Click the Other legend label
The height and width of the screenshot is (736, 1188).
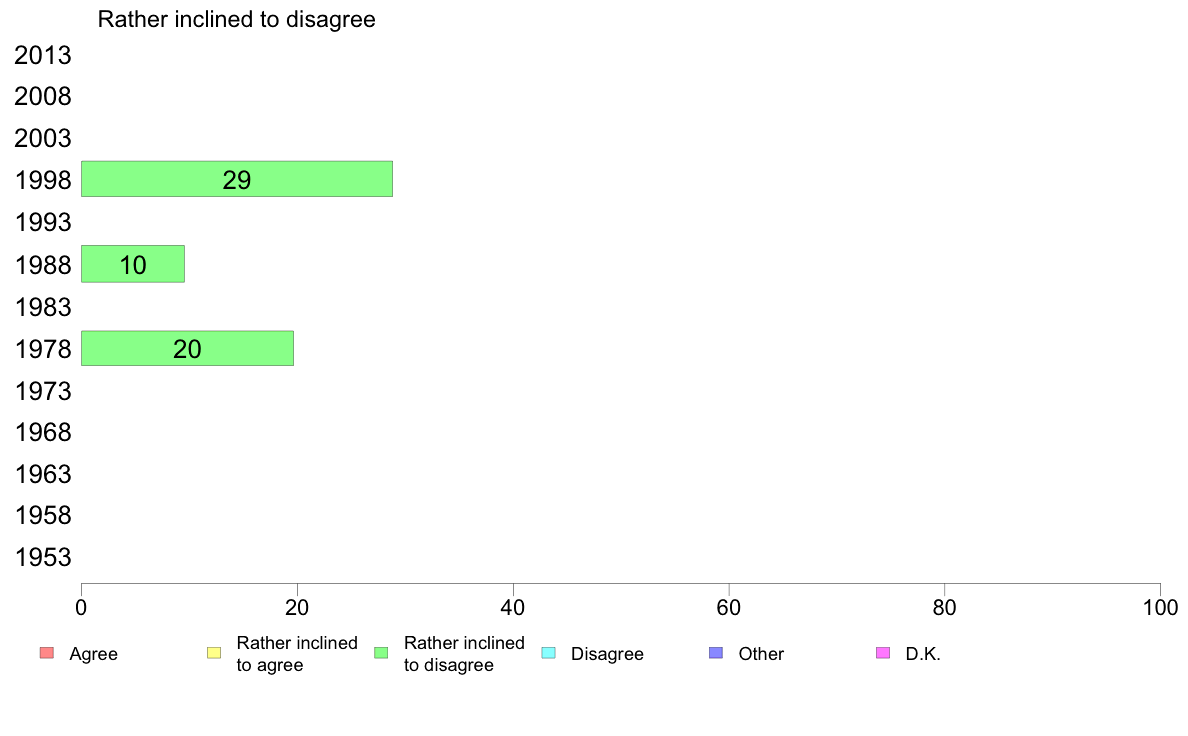coord(761,654)
